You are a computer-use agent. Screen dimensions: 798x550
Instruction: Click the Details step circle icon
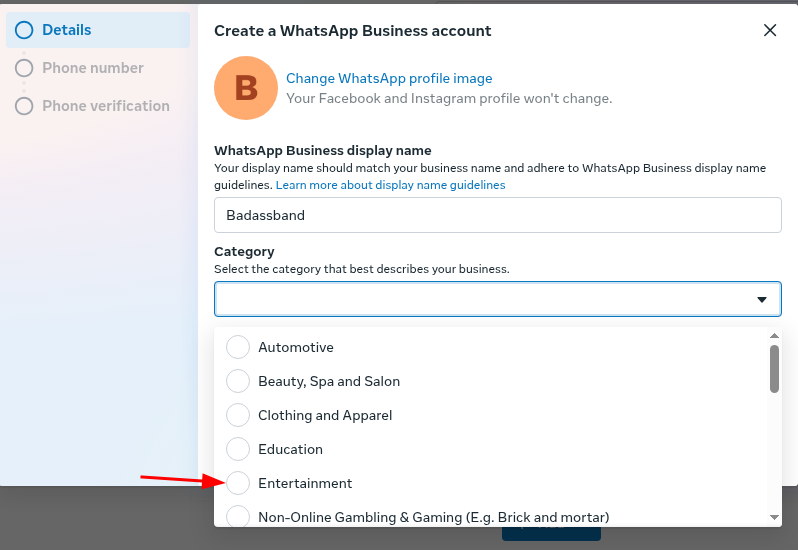pyautogui.click(x=24, y=30)
